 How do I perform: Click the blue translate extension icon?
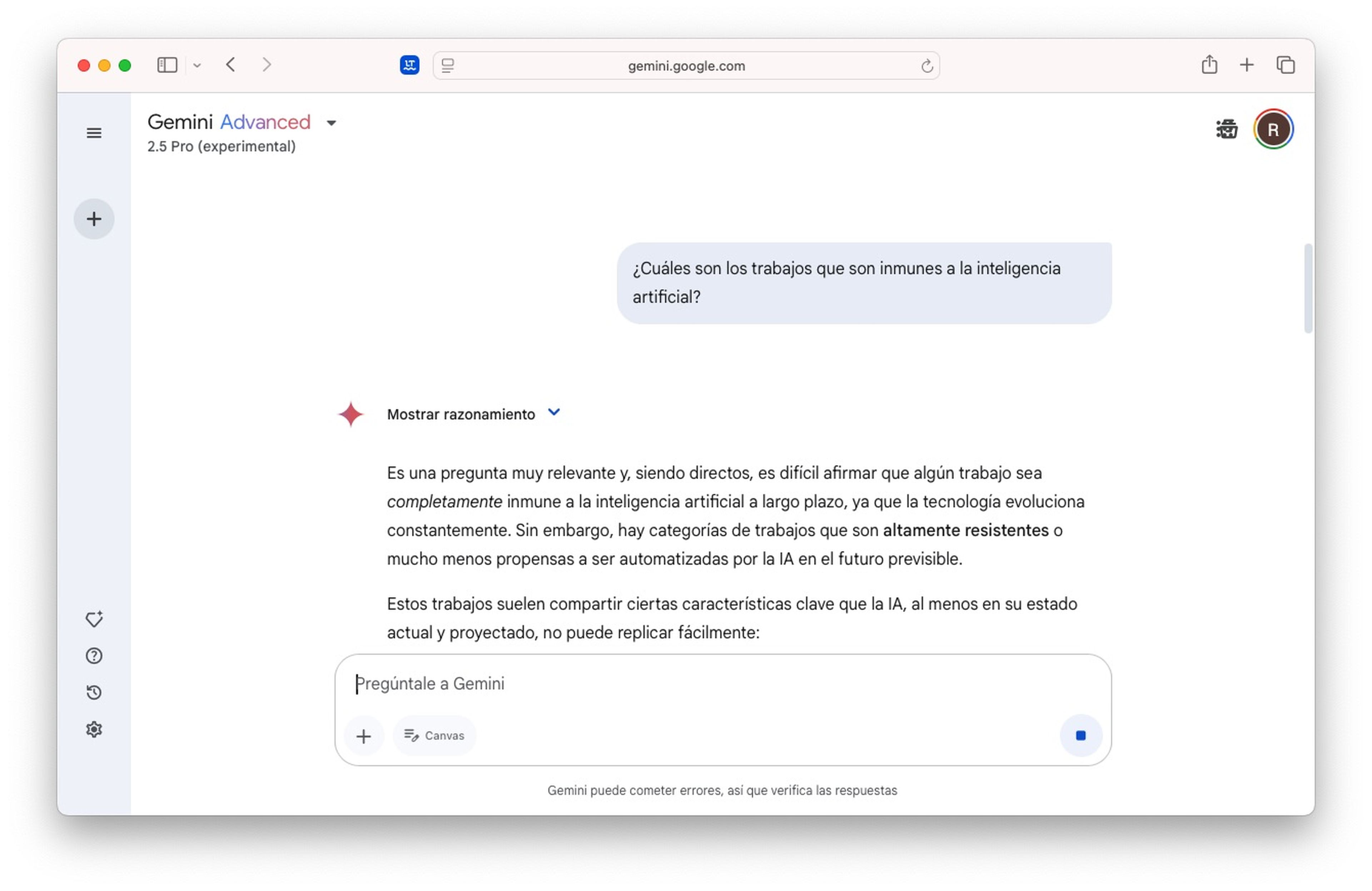click(409, 65)
